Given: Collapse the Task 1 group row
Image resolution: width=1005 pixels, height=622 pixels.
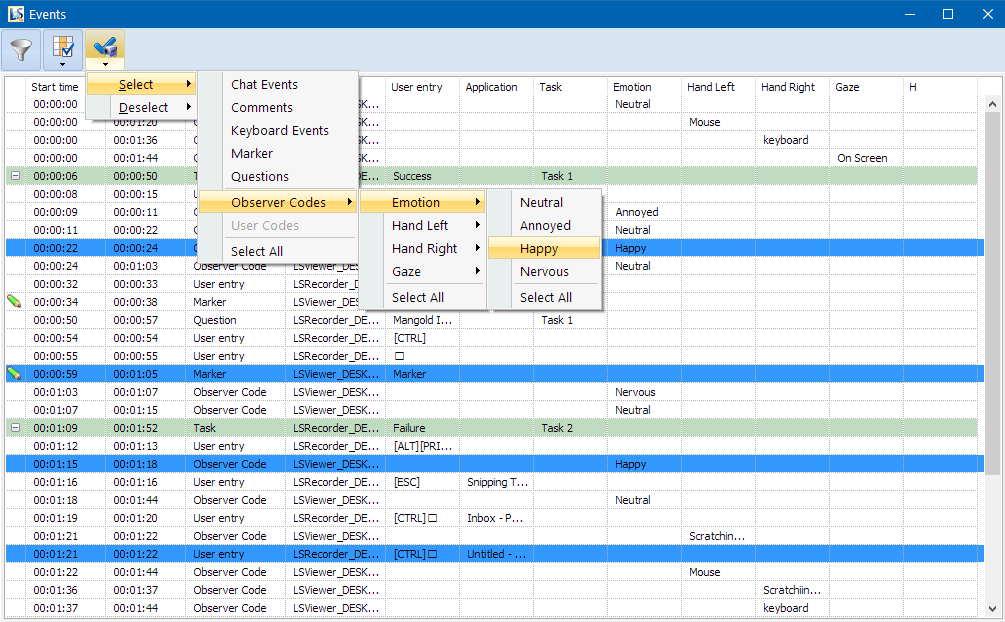Looking at the screenshot, I should click(15, 176).
